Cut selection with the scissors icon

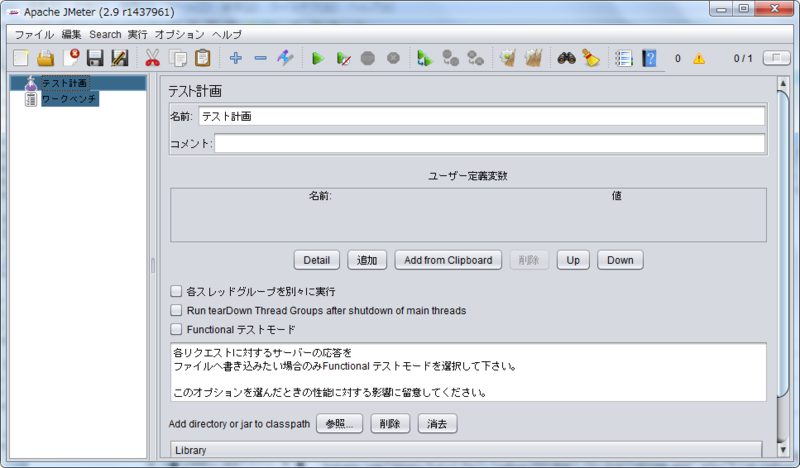pos(152,58)
